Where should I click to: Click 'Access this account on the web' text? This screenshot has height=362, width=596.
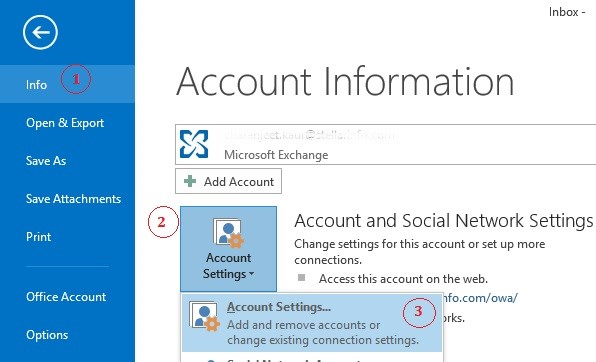click(x=403, y=279)
